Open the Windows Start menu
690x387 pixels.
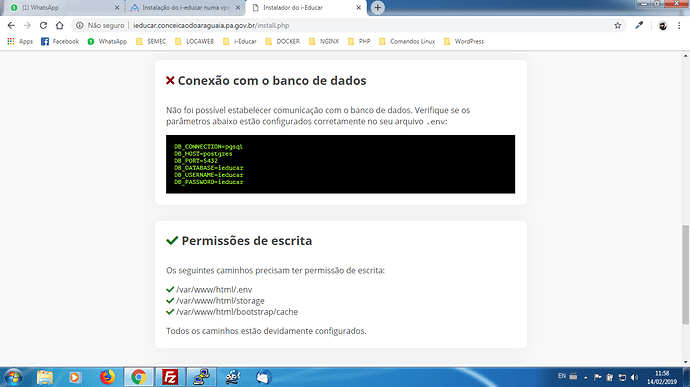point(13,377)
